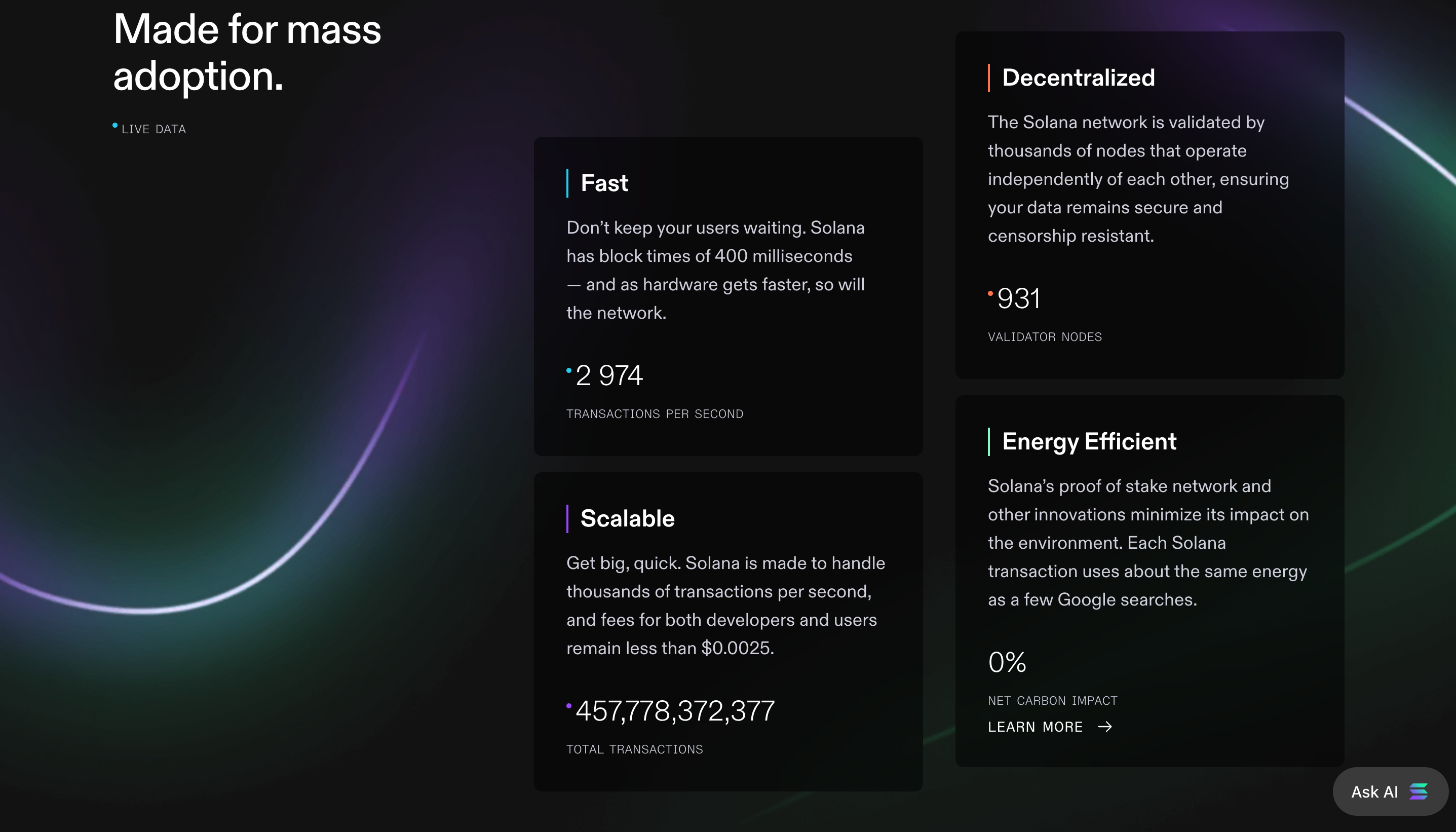Click the 931 validator nodes number
Screen dimensions: 1456x832
[x=1018, y=298]
